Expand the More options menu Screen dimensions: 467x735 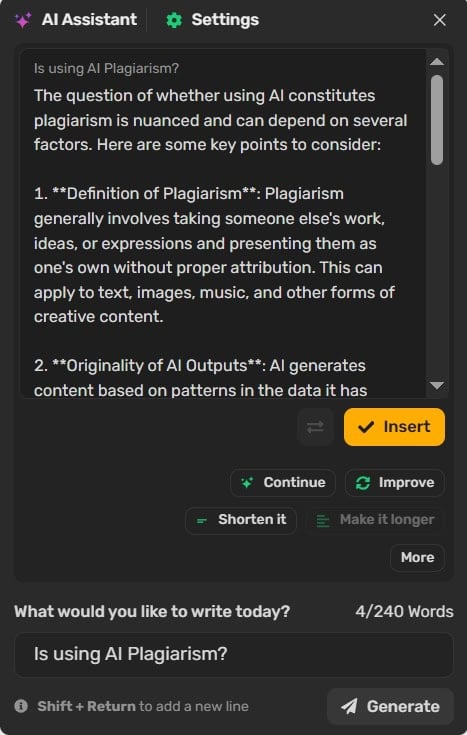pos(417,557)
